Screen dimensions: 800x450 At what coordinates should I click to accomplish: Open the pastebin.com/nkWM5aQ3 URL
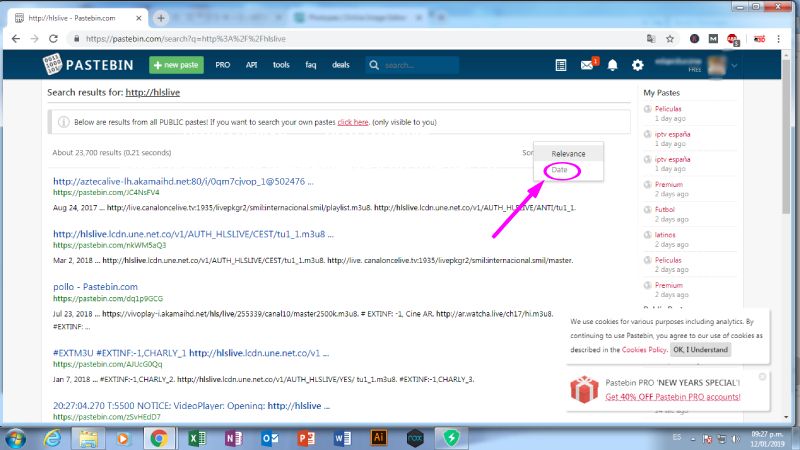pos(110,245)
